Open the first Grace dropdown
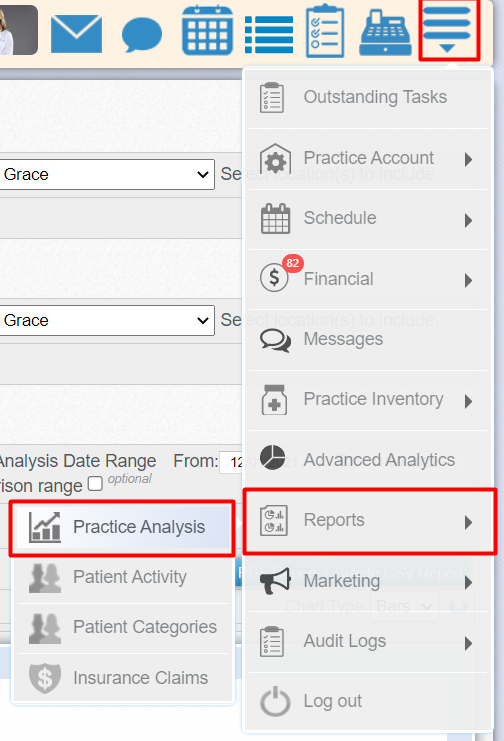The height and width of the screenshot is (741, 504). tap(107, 174)
